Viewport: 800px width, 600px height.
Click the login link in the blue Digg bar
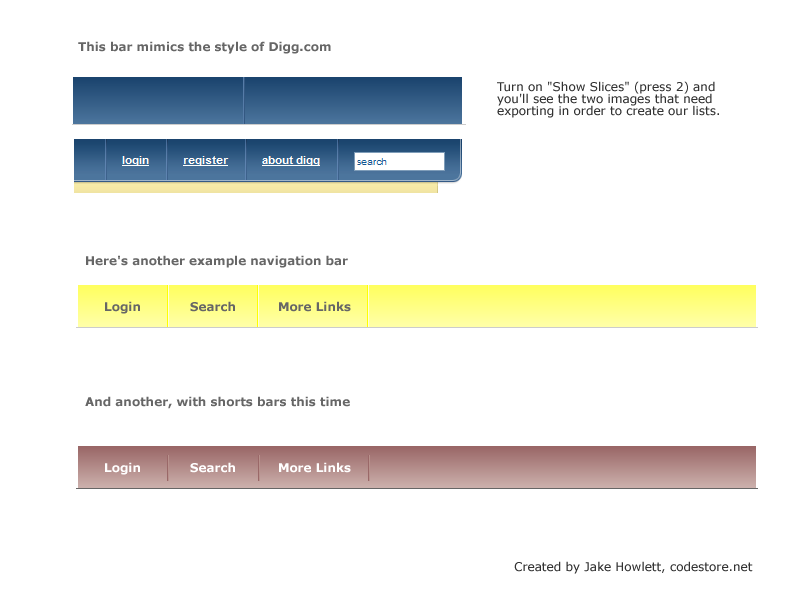coord(135,160)
